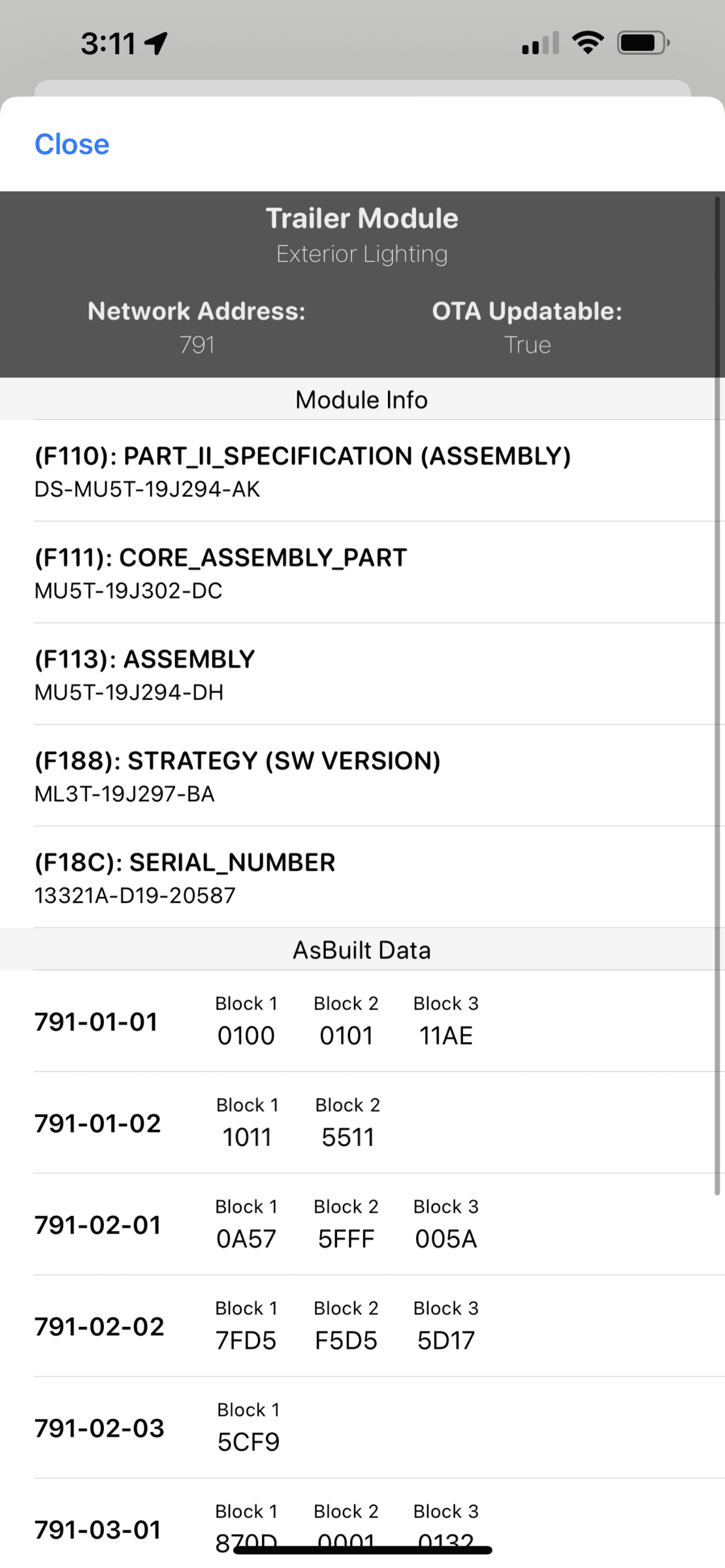725x1568 pixels.
Task: Tap Block 1 value 5CF9 in 791-02-03
Action: [x=248, y=1440]
